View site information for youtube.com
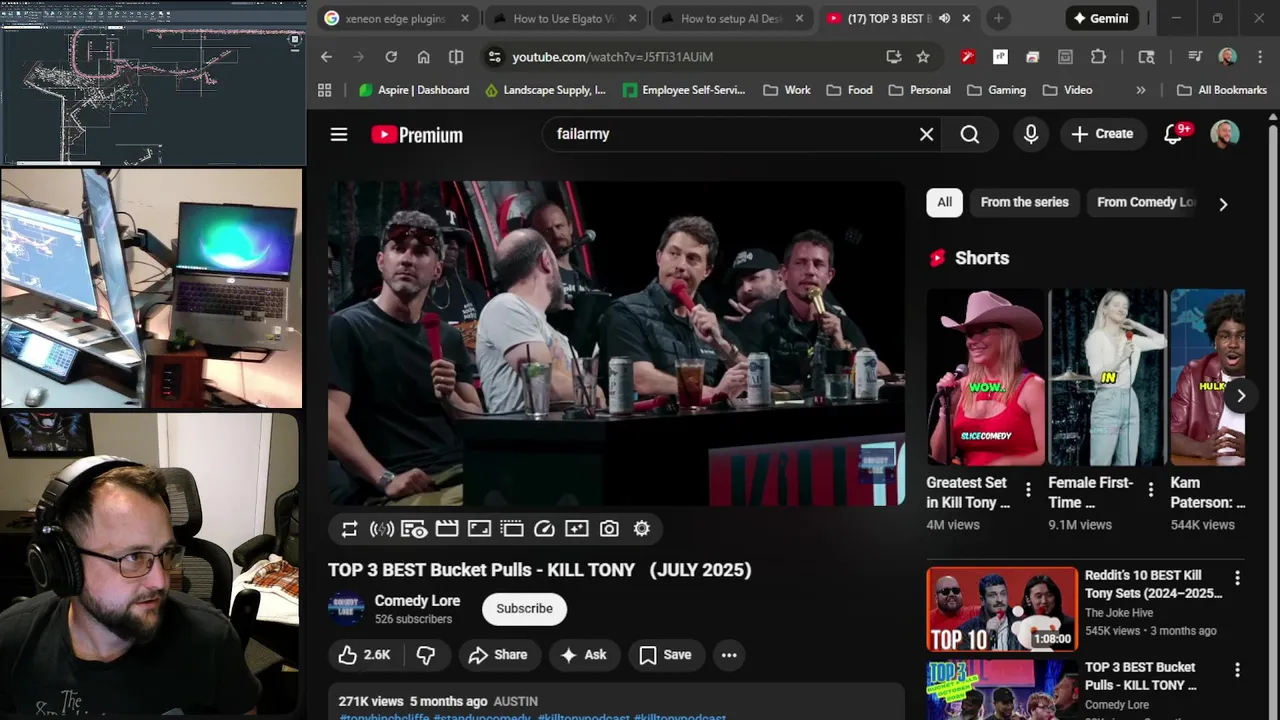1280x720 pixels. tap(494, 57)
